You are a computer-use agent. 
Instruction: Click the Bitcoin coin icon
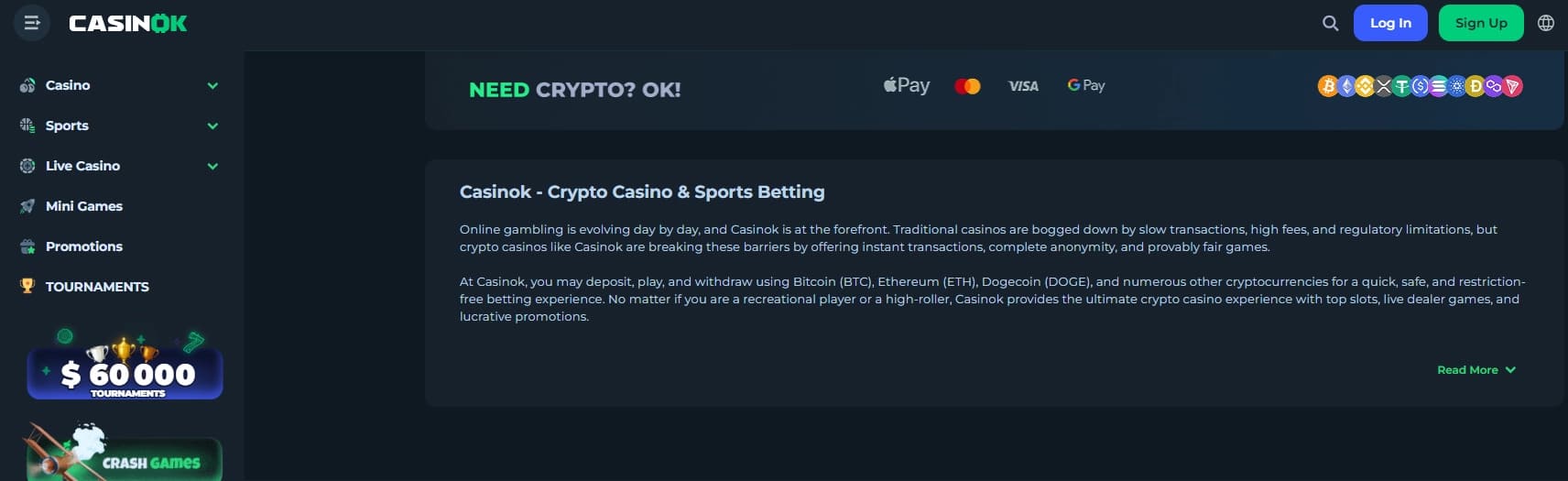pos(1327,86)
